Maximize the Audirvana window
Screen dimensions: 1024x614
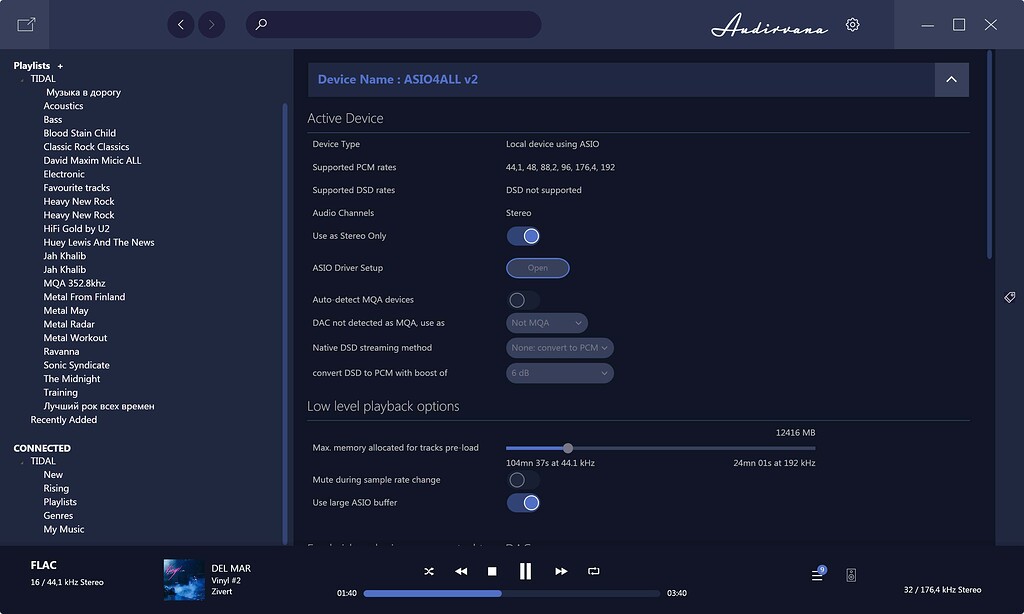[959, 25]
